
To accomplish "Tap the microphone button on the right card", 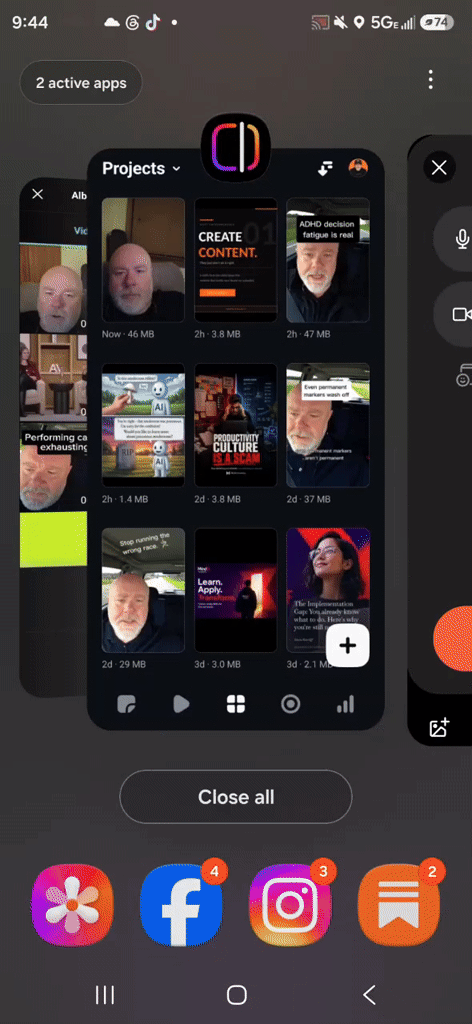I will point(462,239).
